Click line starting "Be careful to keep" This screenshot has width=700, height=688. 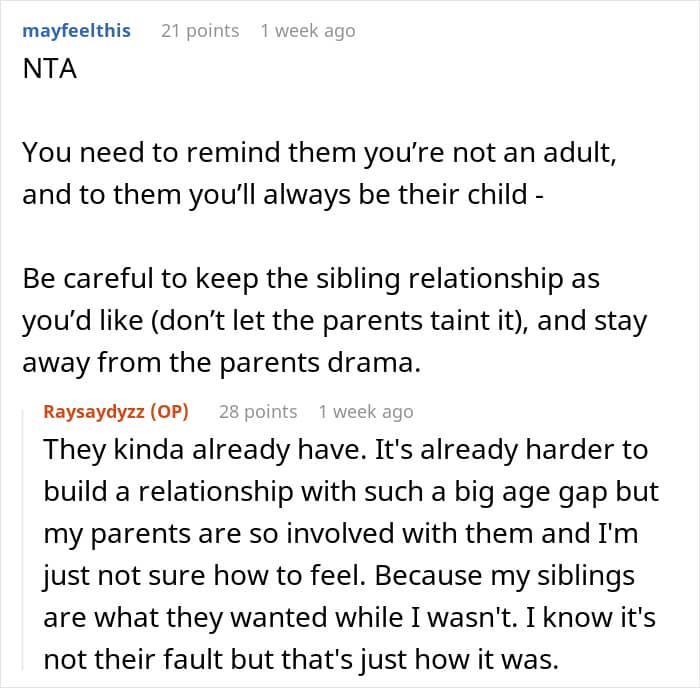coord(310,279)
